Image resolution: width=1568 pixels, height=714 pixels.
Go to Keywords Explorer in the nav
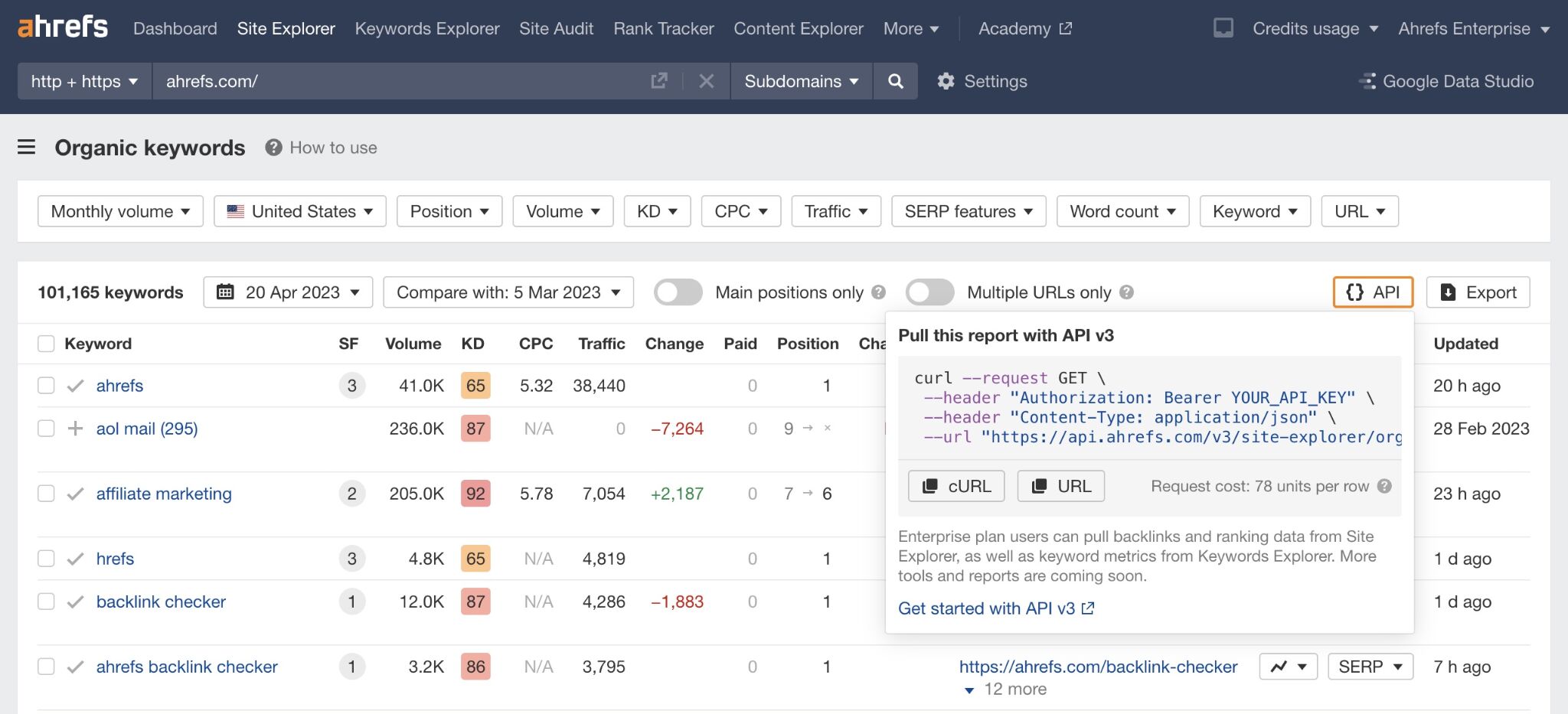click(x=426, y=28)
